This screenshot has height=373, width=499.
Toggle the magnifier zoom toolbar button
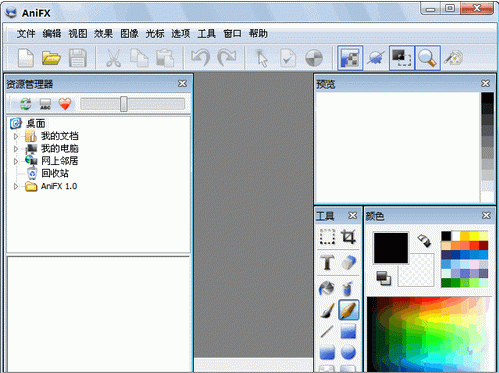coord(428,58)
